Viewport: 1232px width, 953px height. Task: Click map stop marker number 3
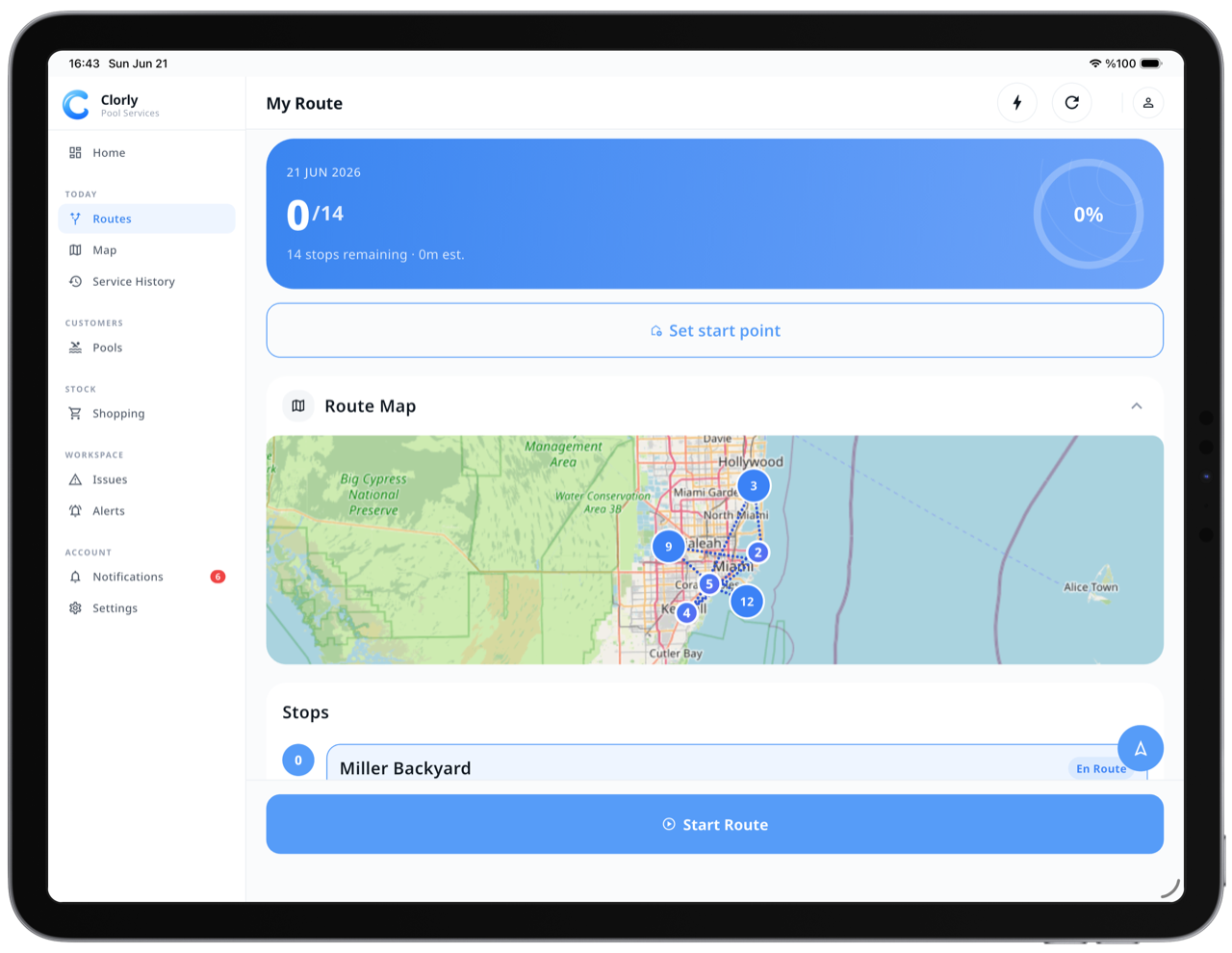click(x=754, y=485)
